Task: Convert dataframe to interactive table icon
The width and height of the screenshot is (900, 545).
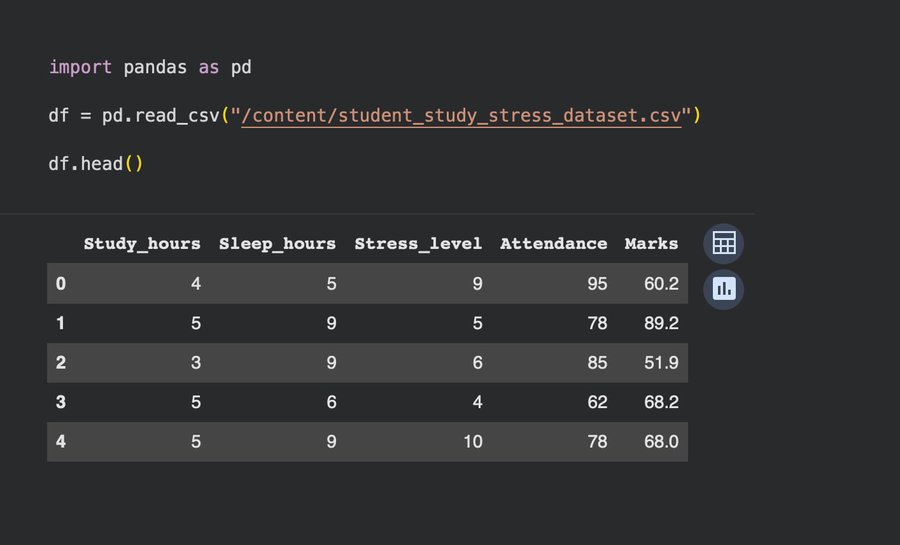Action: (x=723, y=243)
